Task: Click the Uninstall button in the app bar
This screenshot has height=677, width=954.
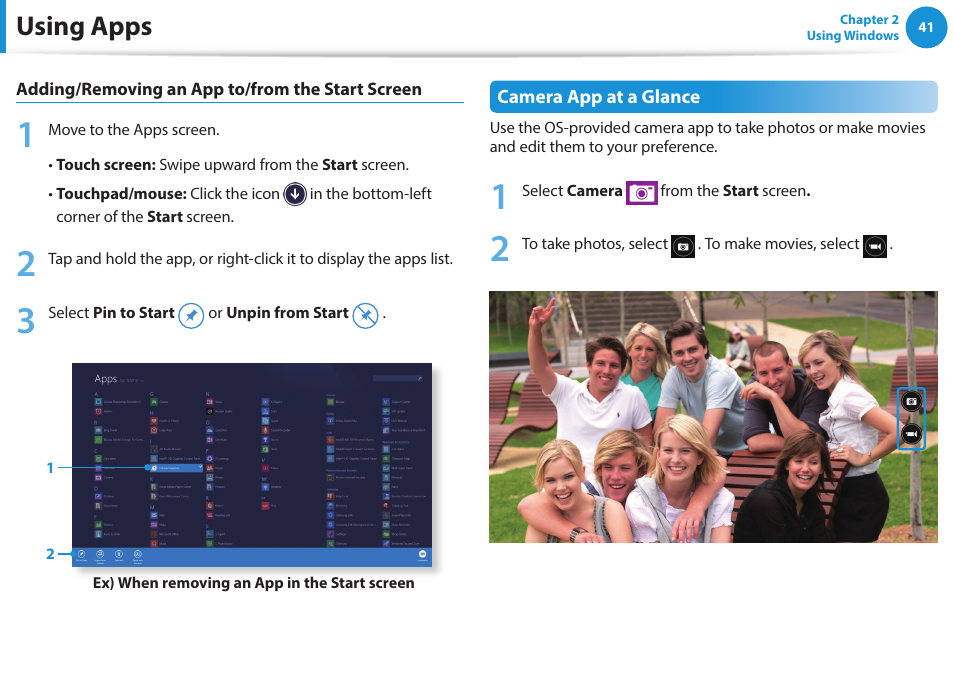Action: pos(119,554)
